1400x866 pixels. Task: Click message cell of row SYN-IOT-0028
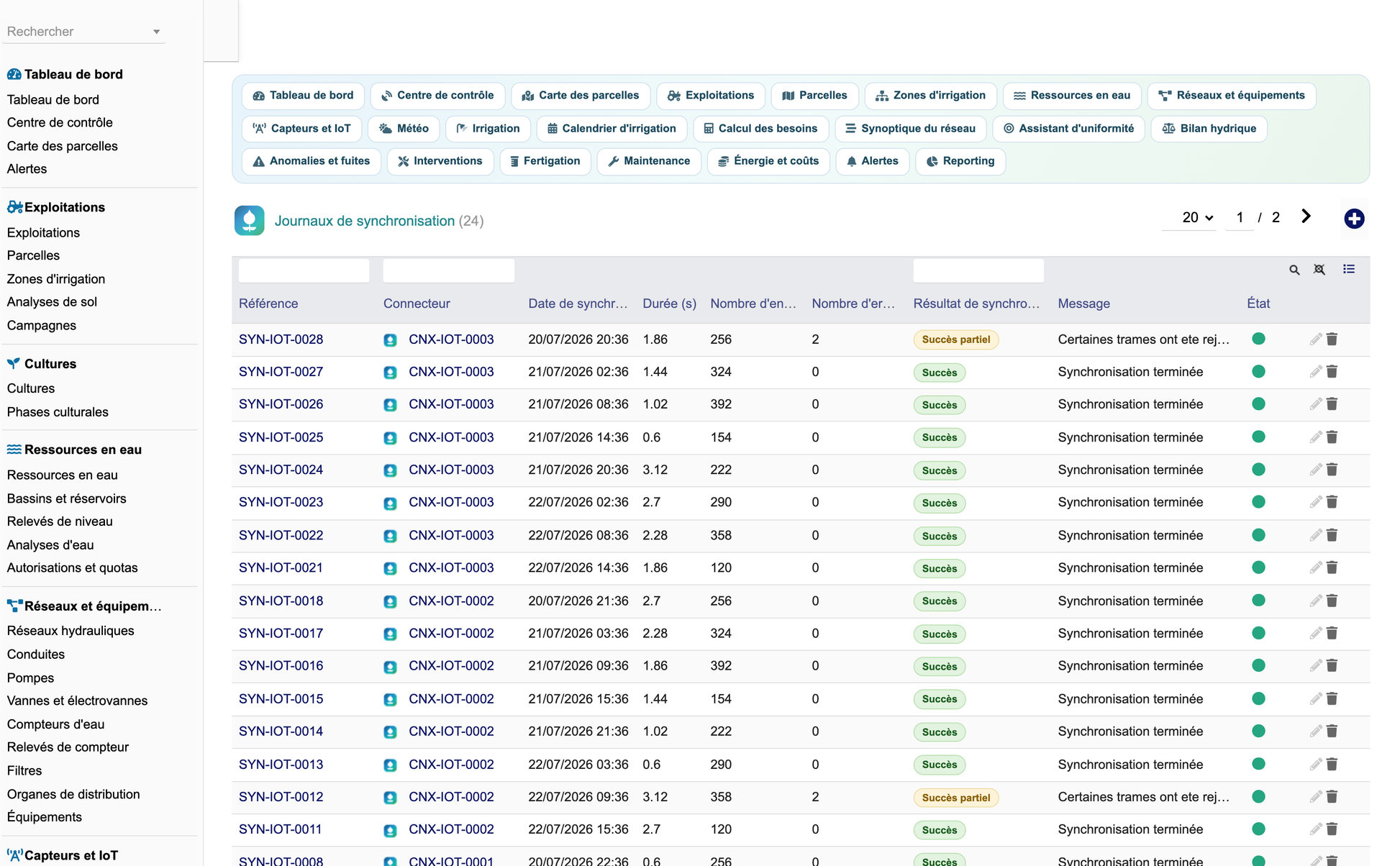click(1143, 339)
